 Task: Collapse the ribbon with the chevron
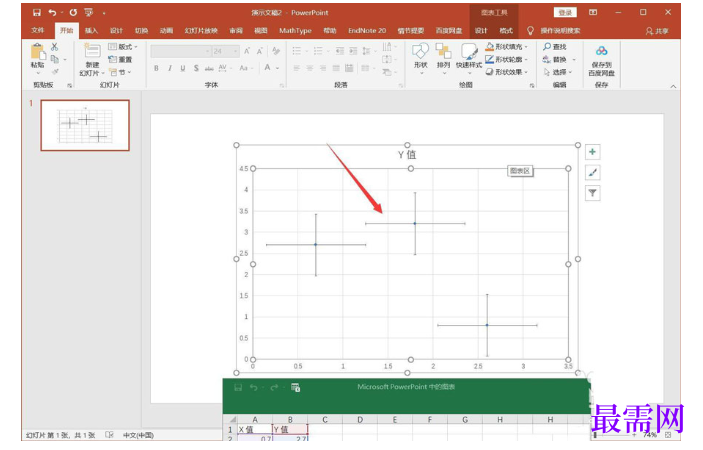point(673,87)
